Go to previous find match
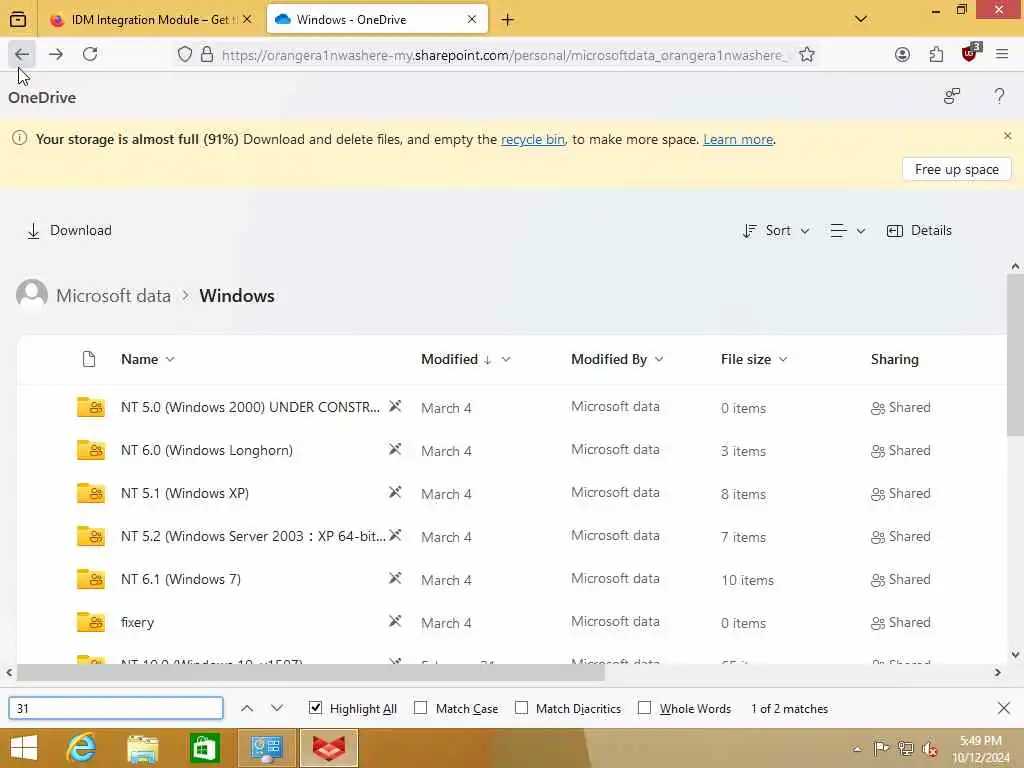Viewport: 1024px width, 768px height. [x=247, y=709]
